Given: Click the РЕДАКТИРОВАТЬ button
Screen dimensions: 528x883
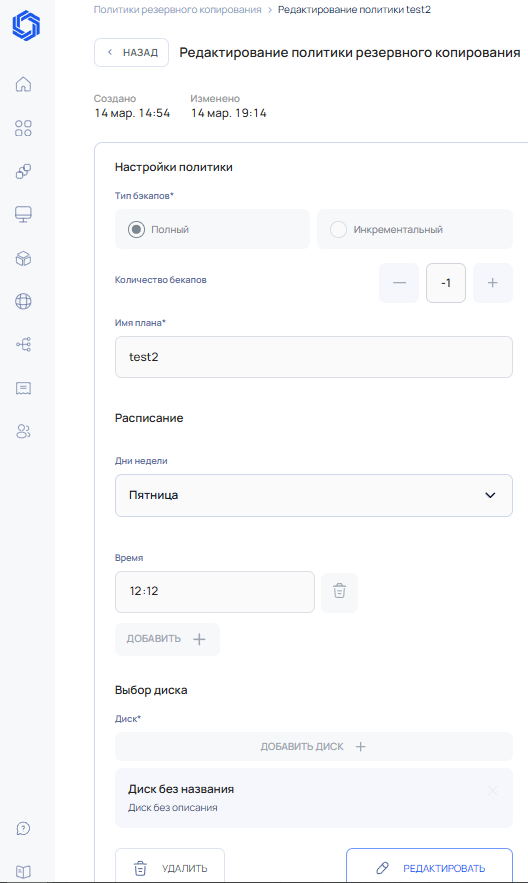Looking at the screenshot, I should (429, 867).
